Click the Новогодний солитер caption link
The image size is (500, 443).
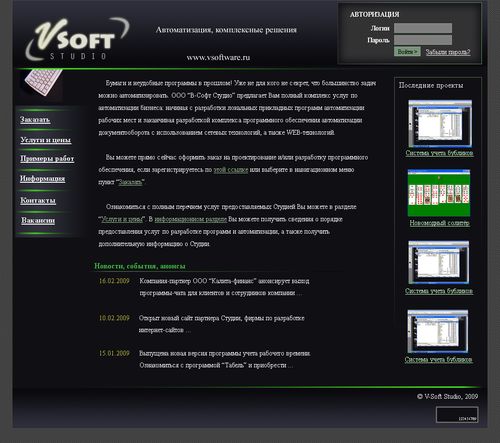coord(439,223)
